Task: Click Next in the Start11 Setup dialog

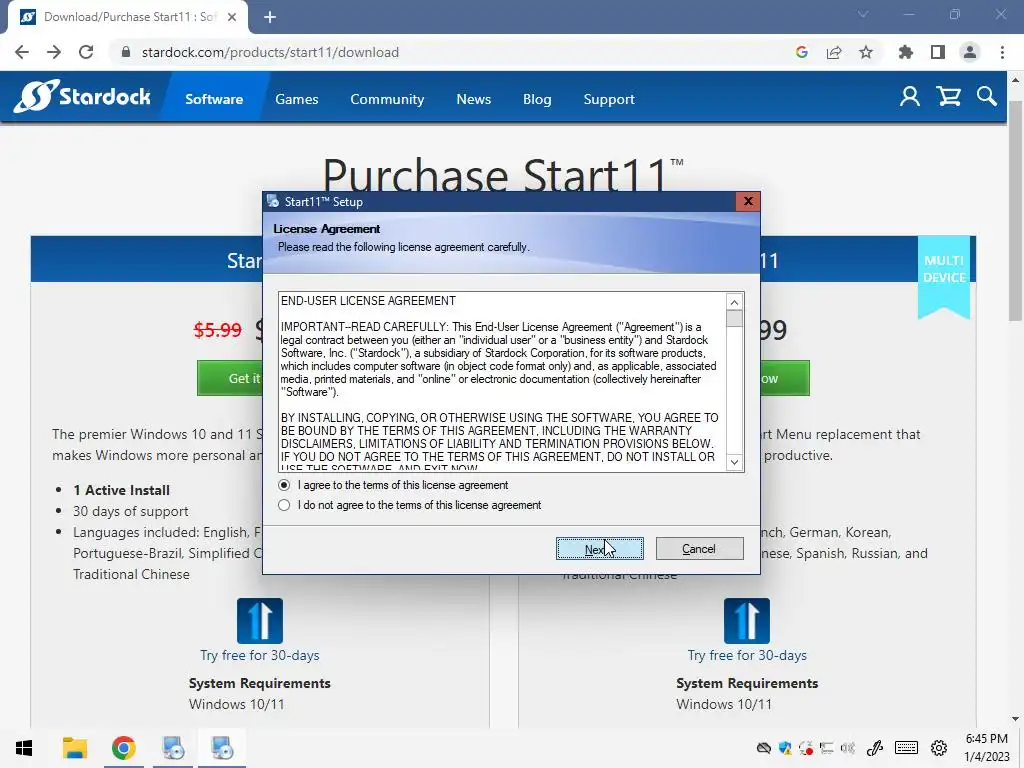Action: point(600,549)
